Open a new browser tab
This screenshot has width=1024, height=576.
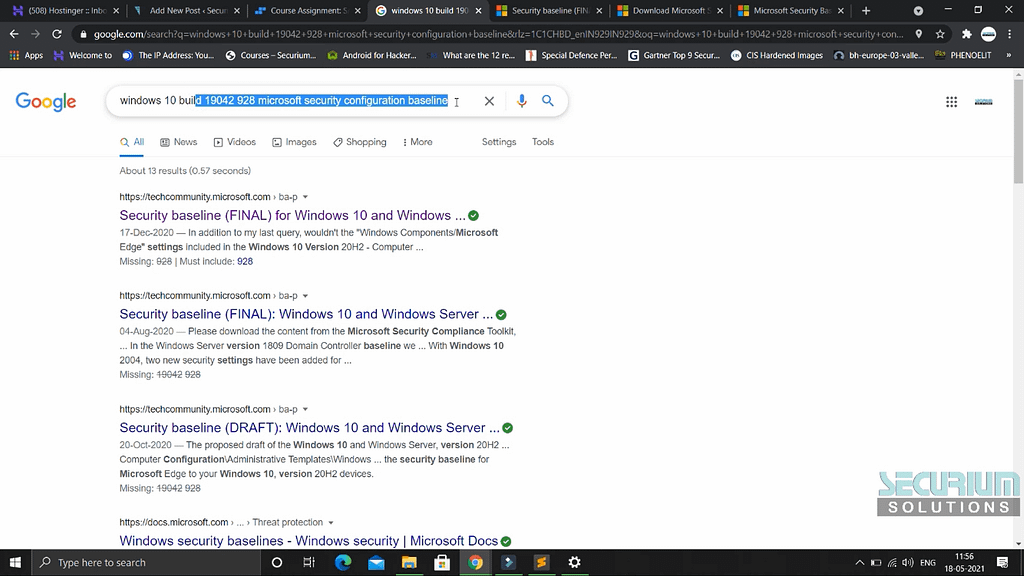tap(866, 10)
